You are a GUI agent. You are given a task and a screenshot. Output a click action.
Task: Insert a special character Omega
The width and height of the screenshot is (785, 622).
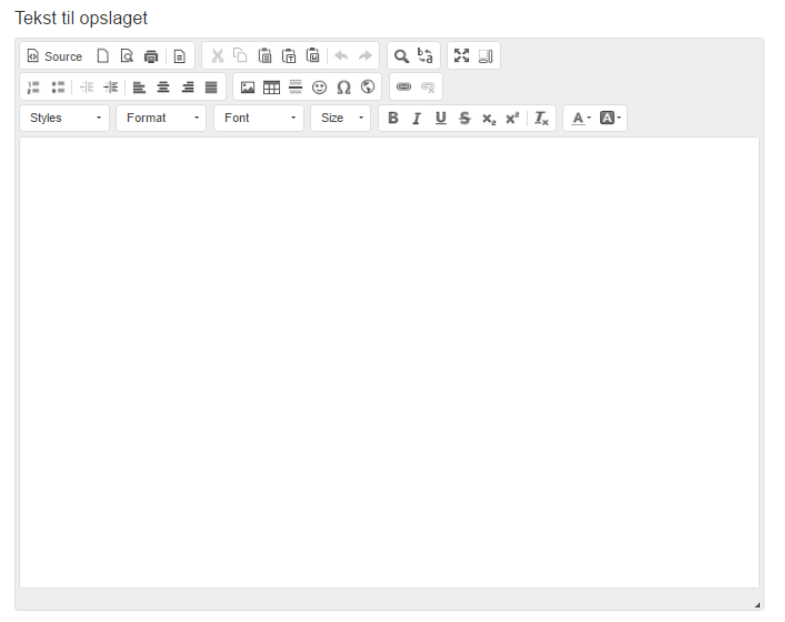click(x=343, y=87)
